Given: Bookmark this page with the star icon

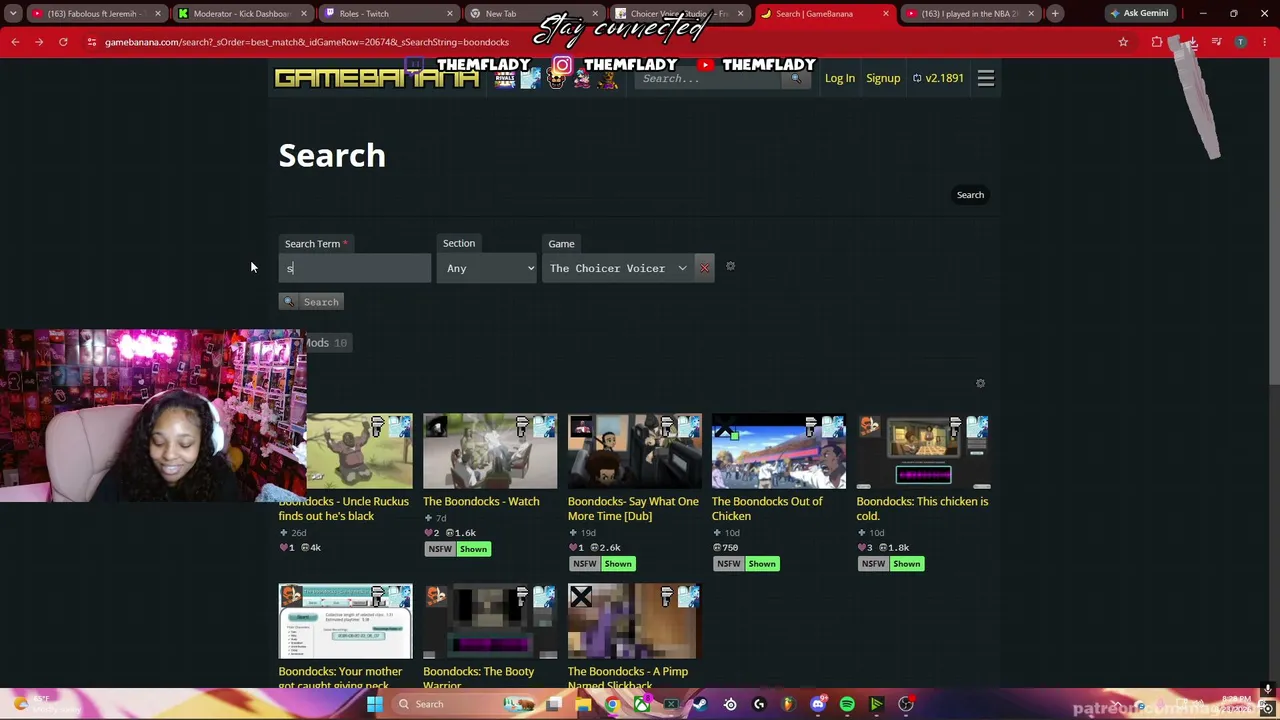Looking at the screenshot, I should coord(1123,42).
